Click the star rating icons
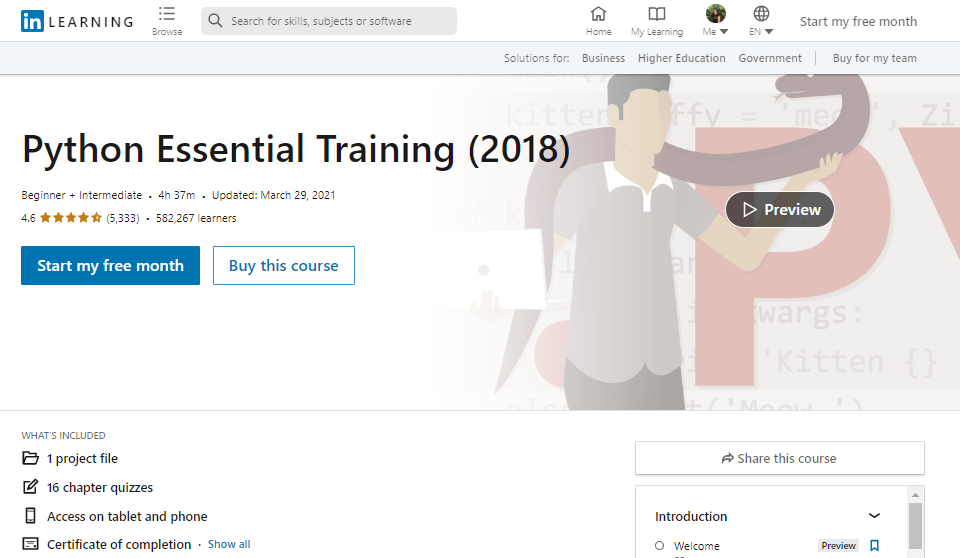Viewport: 960px width, 558px height. pyautogui.click(x=71, y=217)
